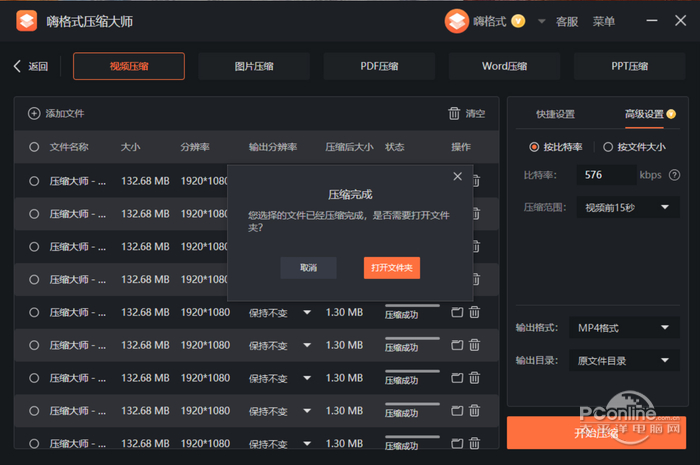The height and width of the screenshot is (465, 700).
Task: Open the 菜单 menu
Action: 604,21
